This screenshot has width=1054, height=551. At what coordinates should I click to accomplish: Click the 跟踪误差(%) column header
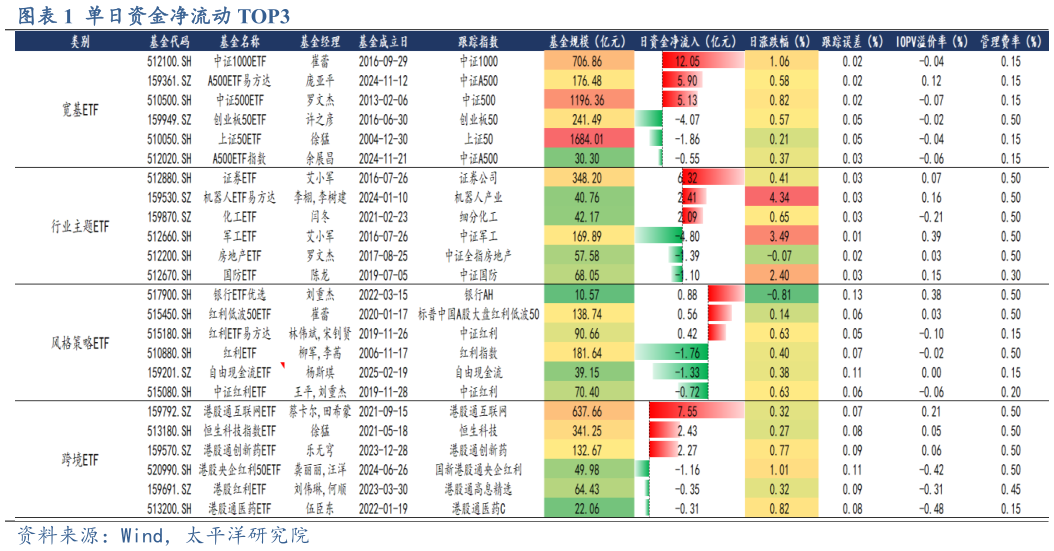click(852, 42)
